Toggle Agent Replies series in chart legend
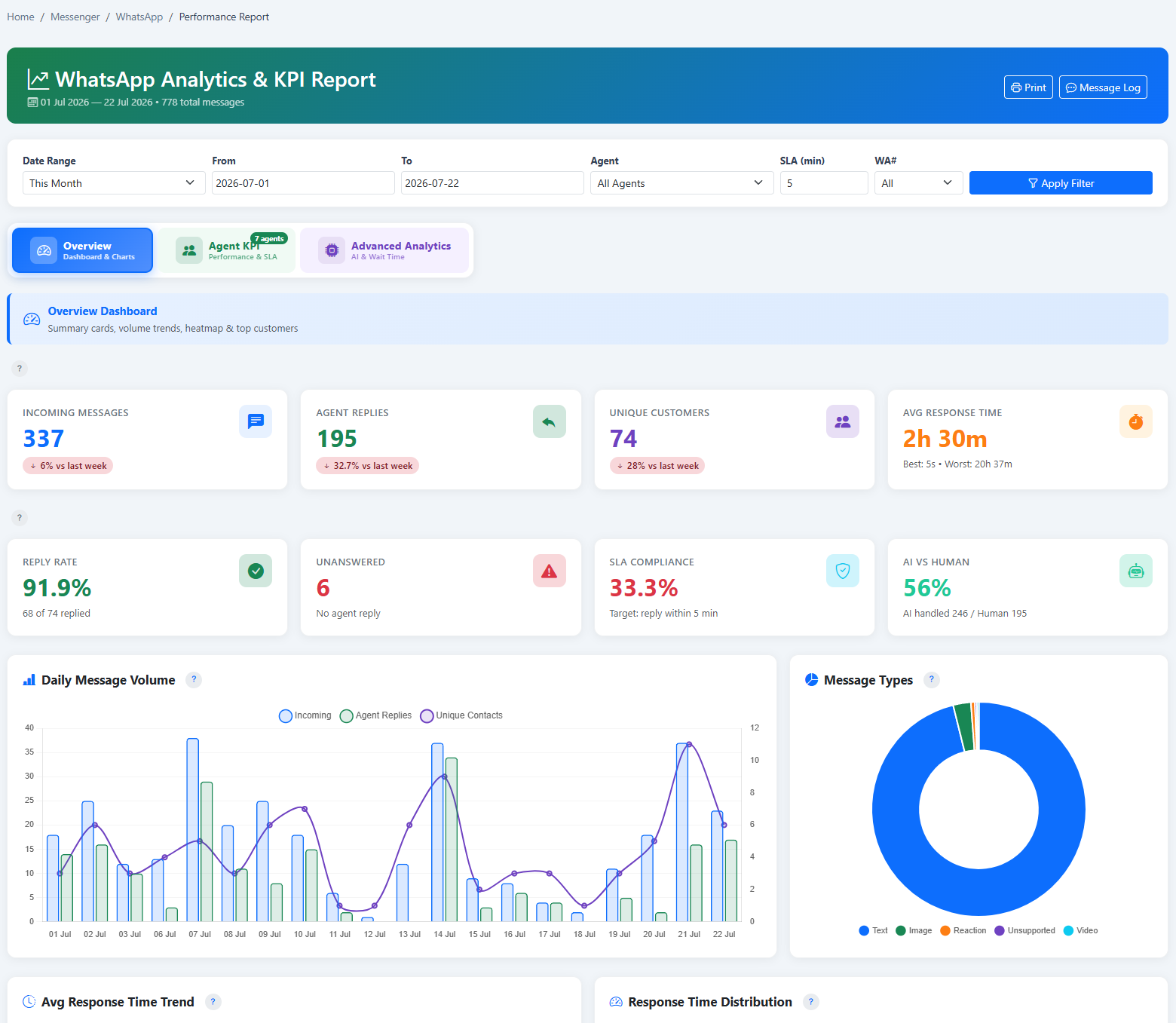This screenshot has height=1023, width=1176. [376, 715]
